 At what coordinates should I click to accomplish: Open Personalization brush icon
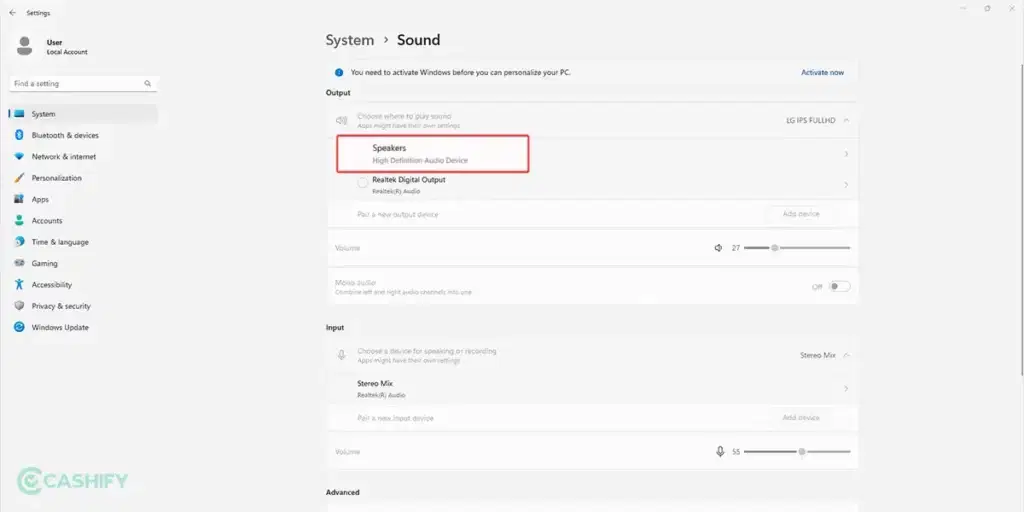point(19,178)
